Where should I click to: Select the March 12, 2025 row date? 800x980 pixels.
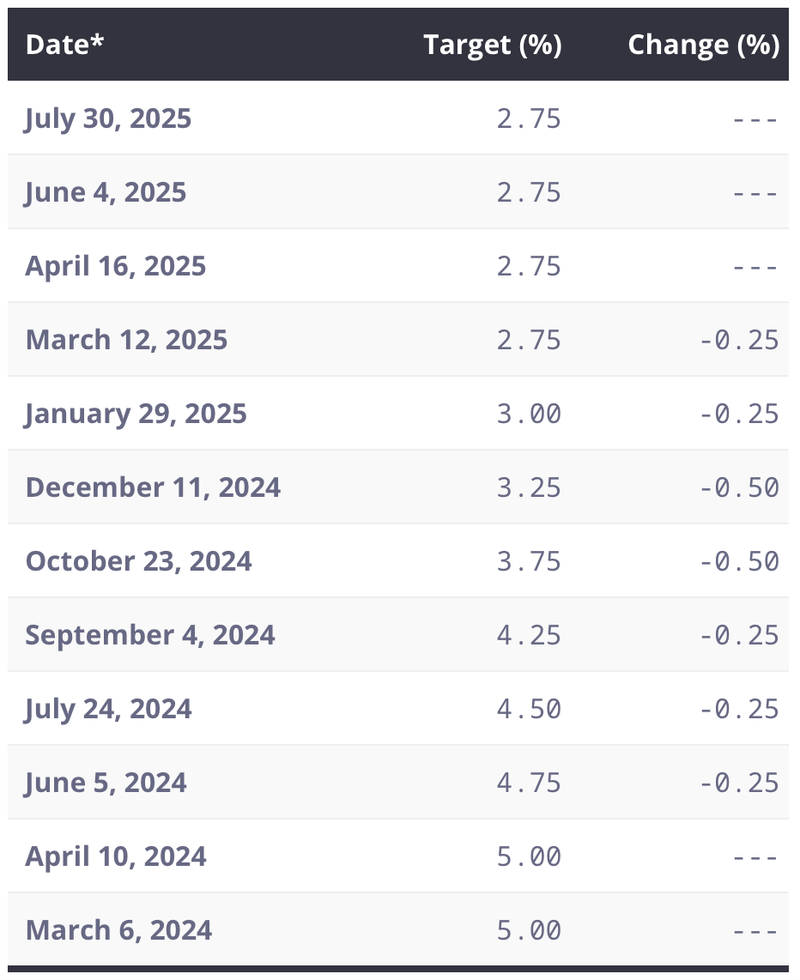coord(126,340)
